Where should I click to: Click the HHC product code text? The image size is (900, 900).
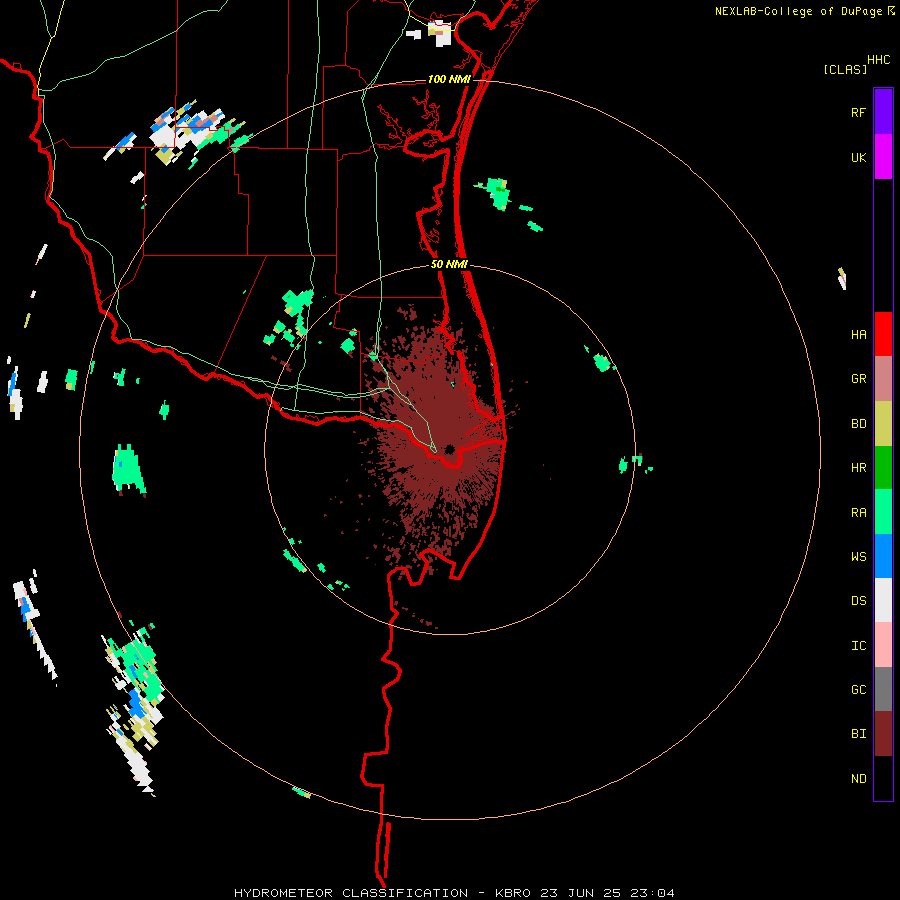click(x=879, y=60)
